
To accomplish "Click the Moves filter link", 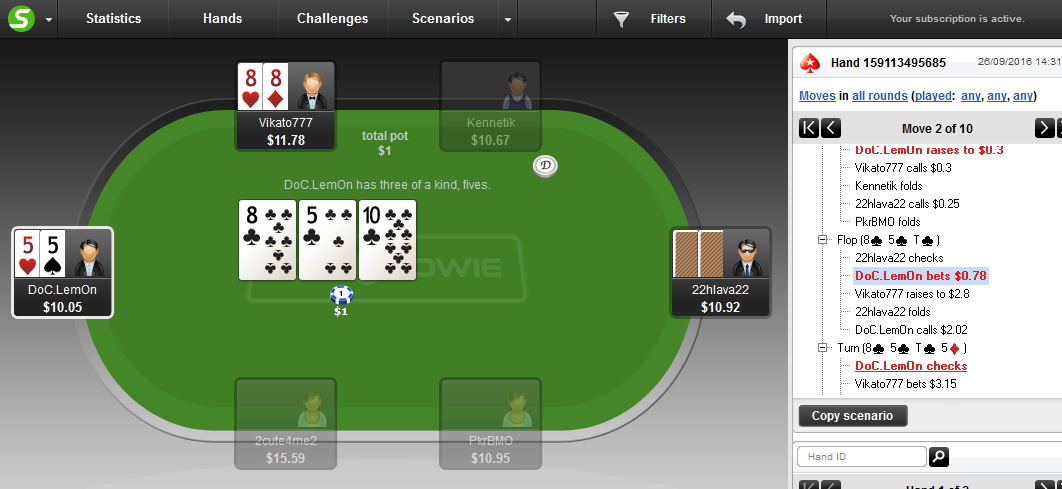I will 817,96.
